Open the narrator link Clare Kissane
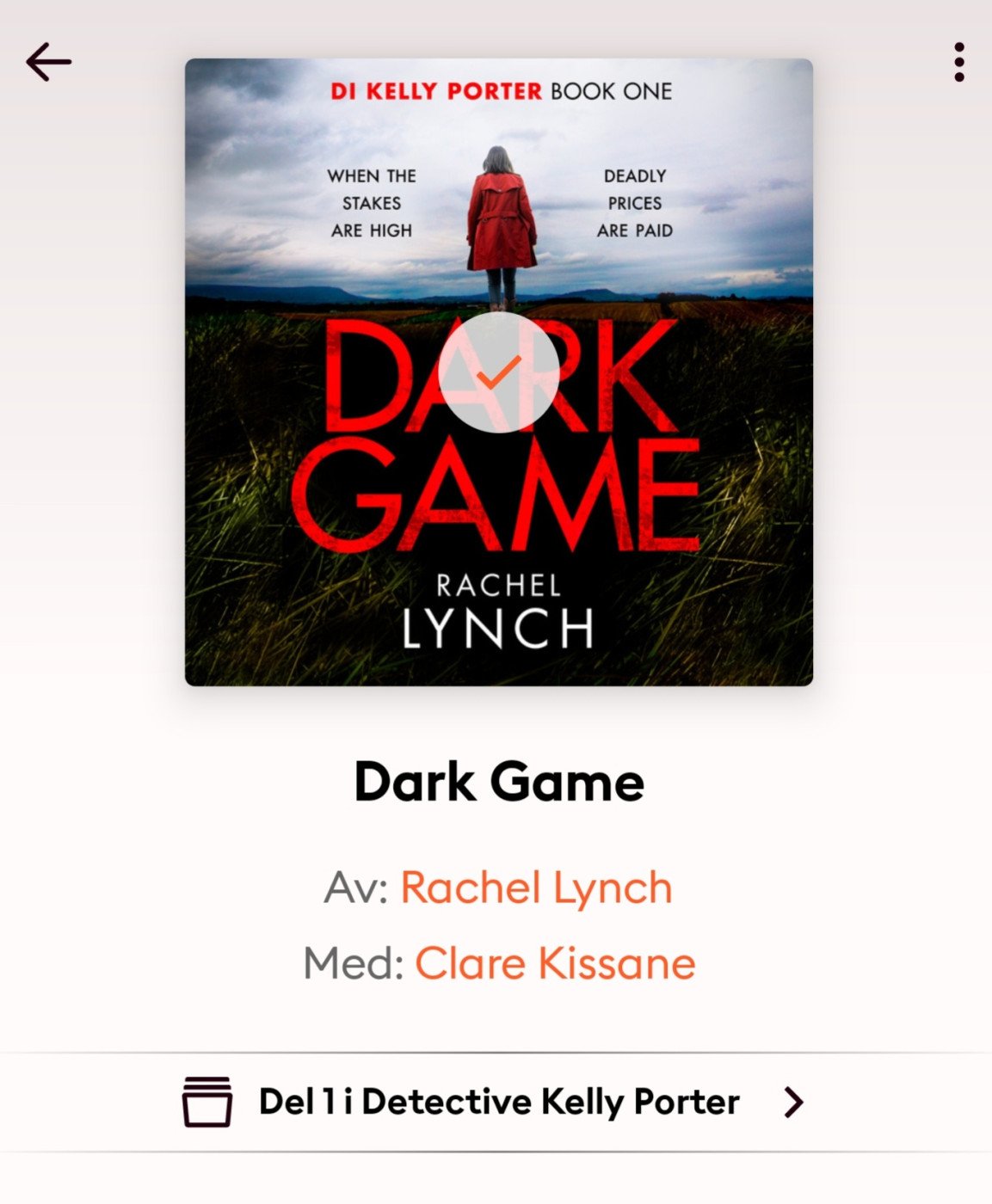Viewport: 992px width, 1204px height. 555,963
